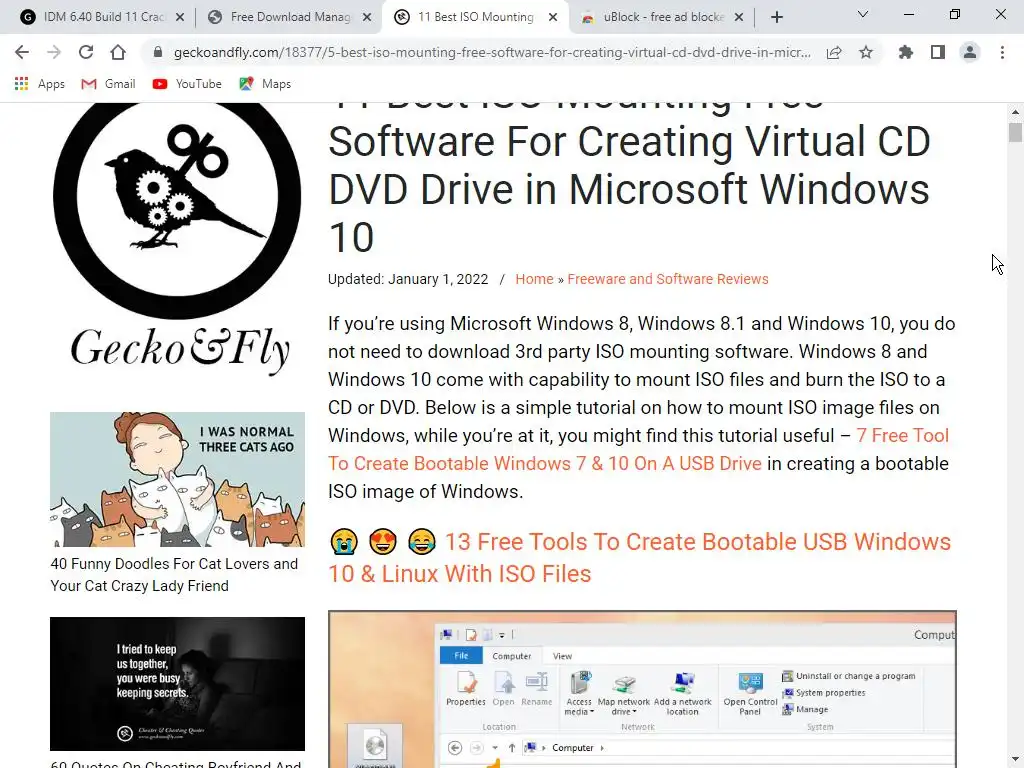Minimize the browser window
This screenshot has height=768, width=1024.
pyautogui.click(x=908, y=14)
